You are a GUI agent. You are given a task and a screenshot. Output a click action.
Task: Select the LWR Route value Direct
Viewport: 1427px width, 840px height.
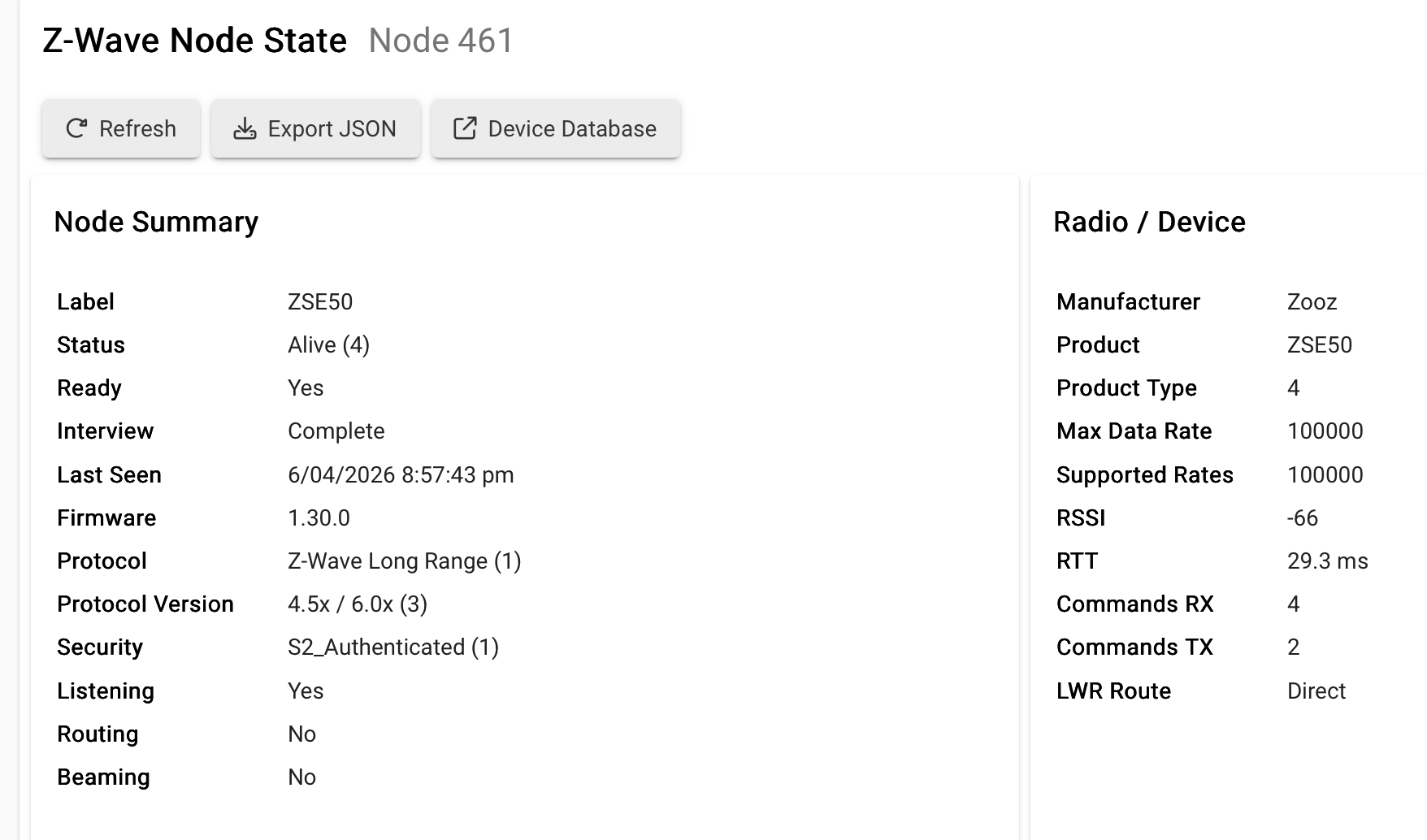[x=1316, y=691]
